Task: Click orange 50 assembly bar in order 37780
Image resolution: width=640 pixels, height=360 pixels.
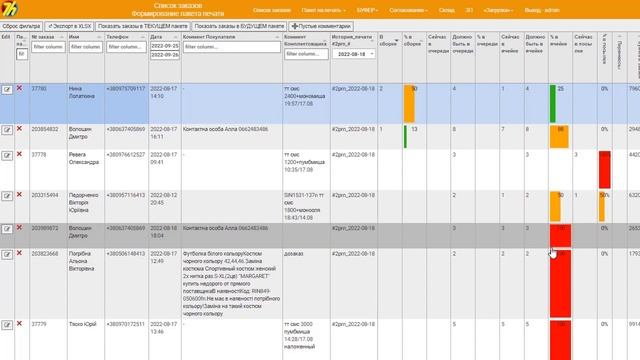Action: pyautogui.click(x=409, y=103)
